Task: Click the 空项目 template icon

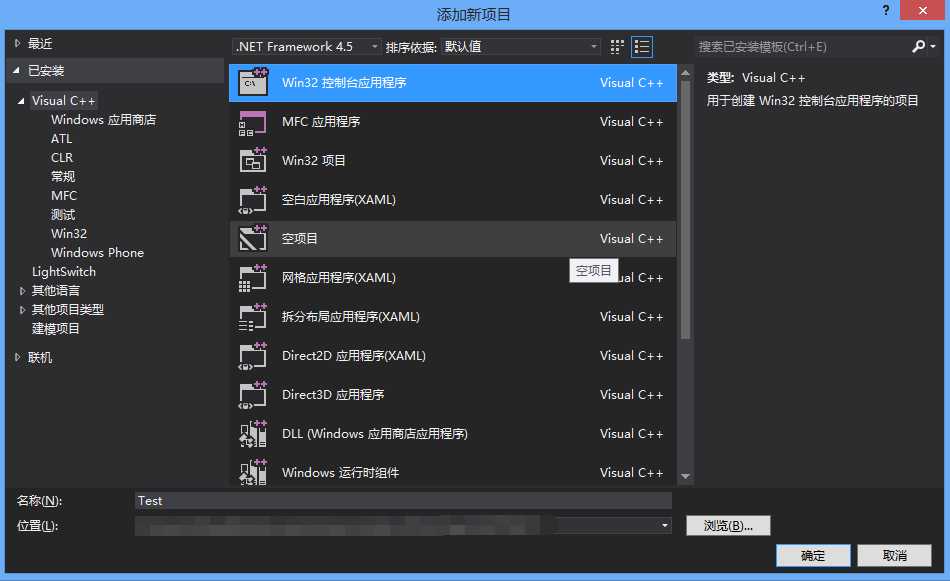Action: click(253, 239)
